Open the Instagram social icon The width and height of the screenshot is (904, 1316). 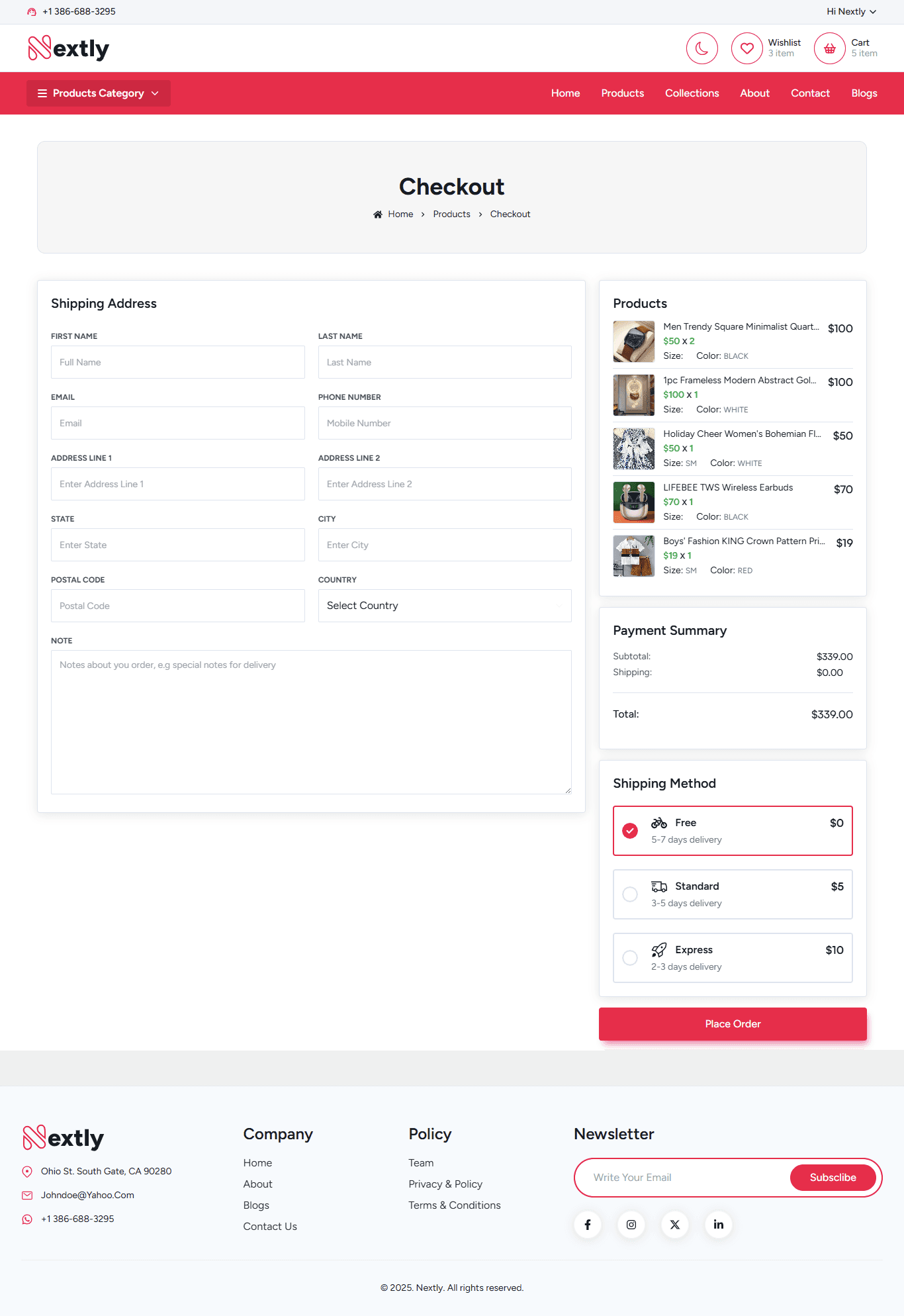[631, 1225]
